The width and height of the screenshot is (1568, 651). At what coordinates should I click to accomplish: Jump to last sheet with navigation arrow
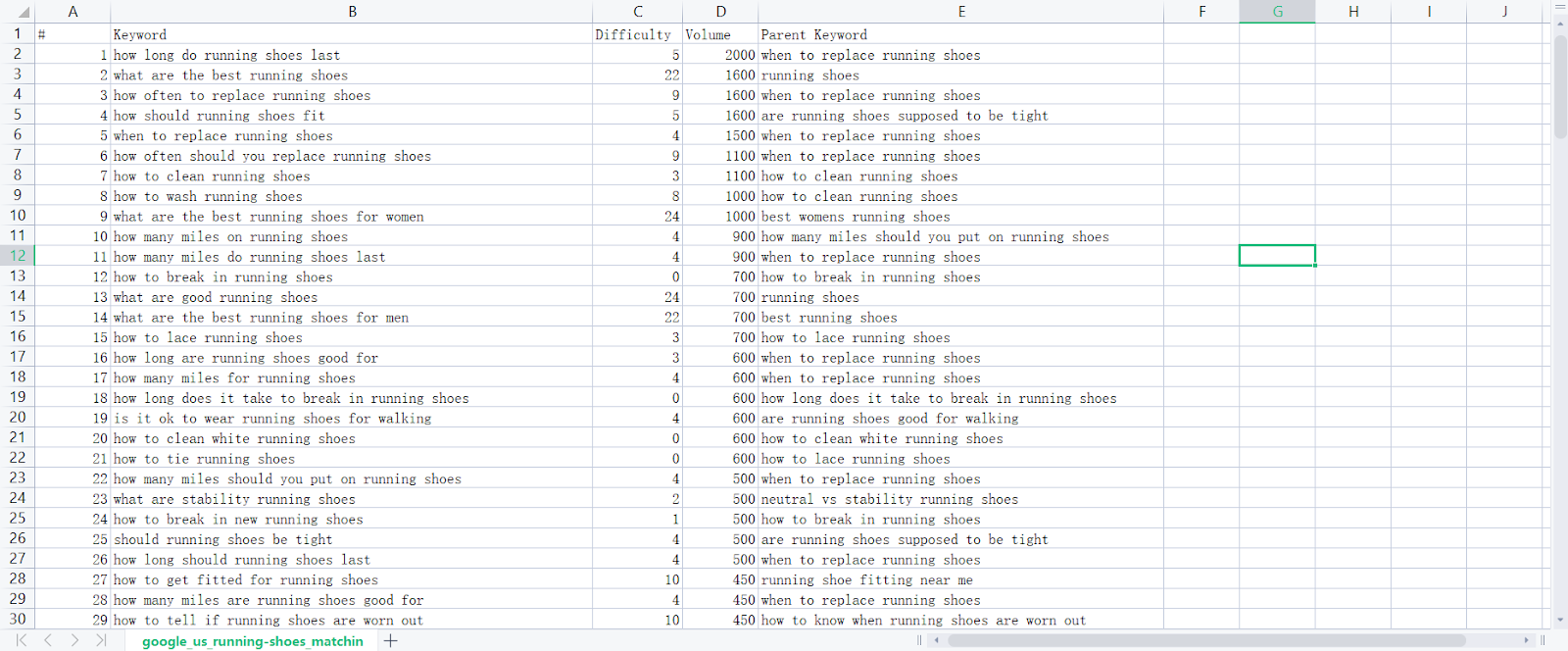pos(101,640)
